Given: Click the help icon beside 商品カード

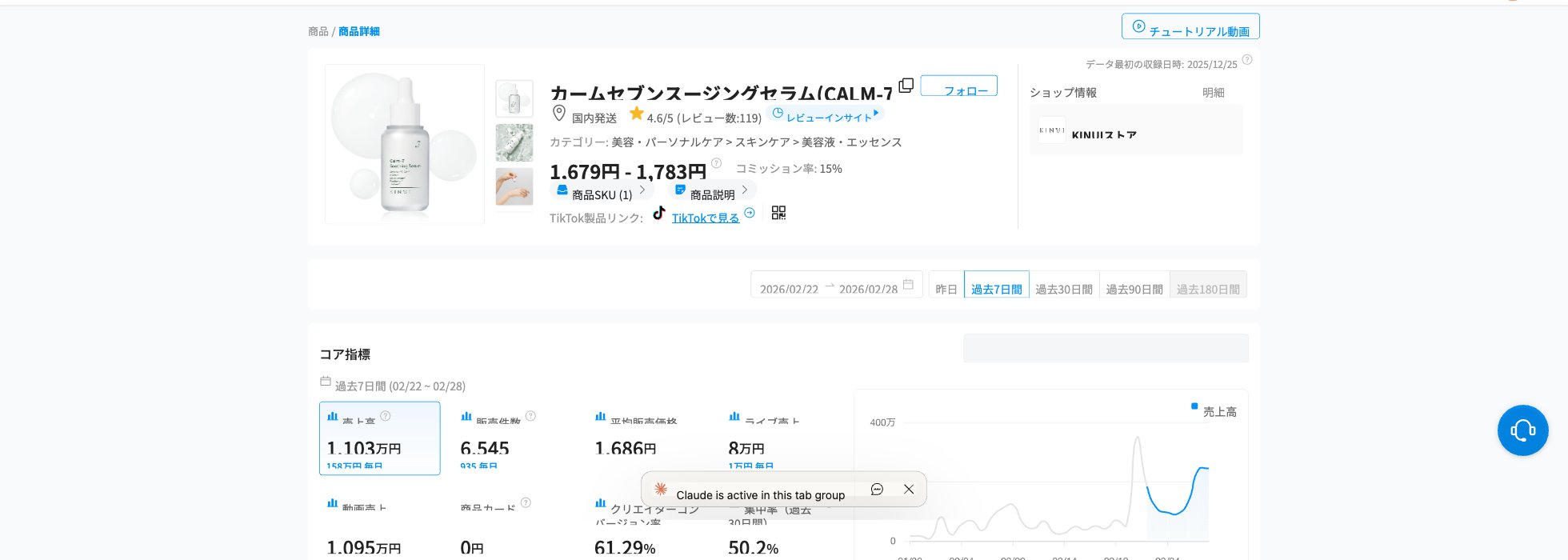Looking at the screenshot, I should tap(526, 503).
